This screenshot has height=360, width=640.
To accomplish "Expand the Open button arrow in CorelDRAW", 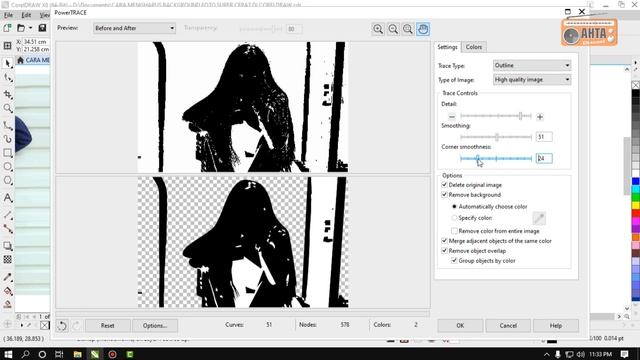I will (31, 28).
